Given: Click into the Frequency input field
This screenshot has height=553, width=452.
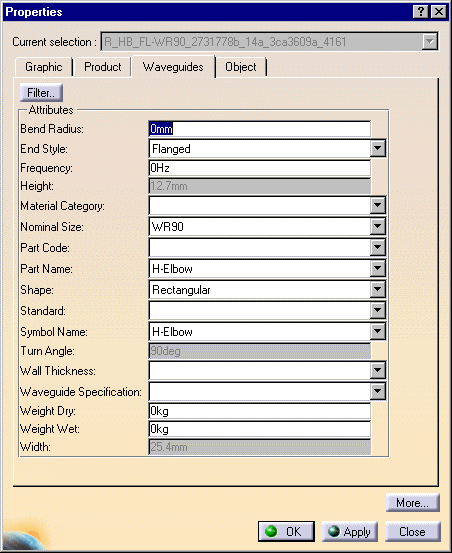Looking at the screenshot, I should coord(260,168).
